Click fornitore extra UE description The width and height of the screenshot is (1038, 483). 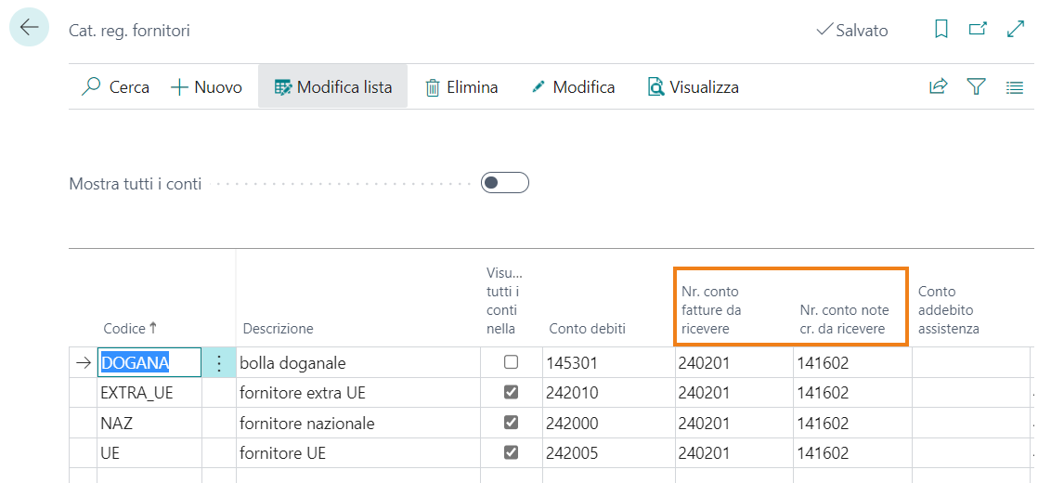coord(358,393)
